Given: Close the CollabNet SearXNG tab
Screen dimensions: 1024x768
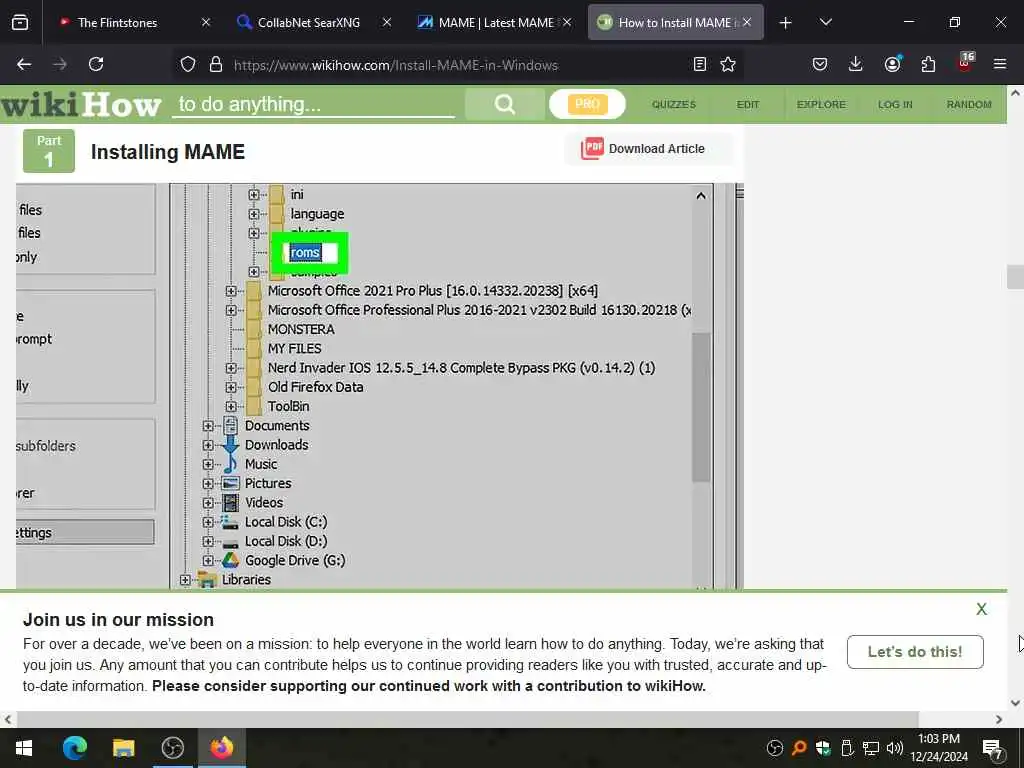Looking at the screenshot, I should coord(387,22).
